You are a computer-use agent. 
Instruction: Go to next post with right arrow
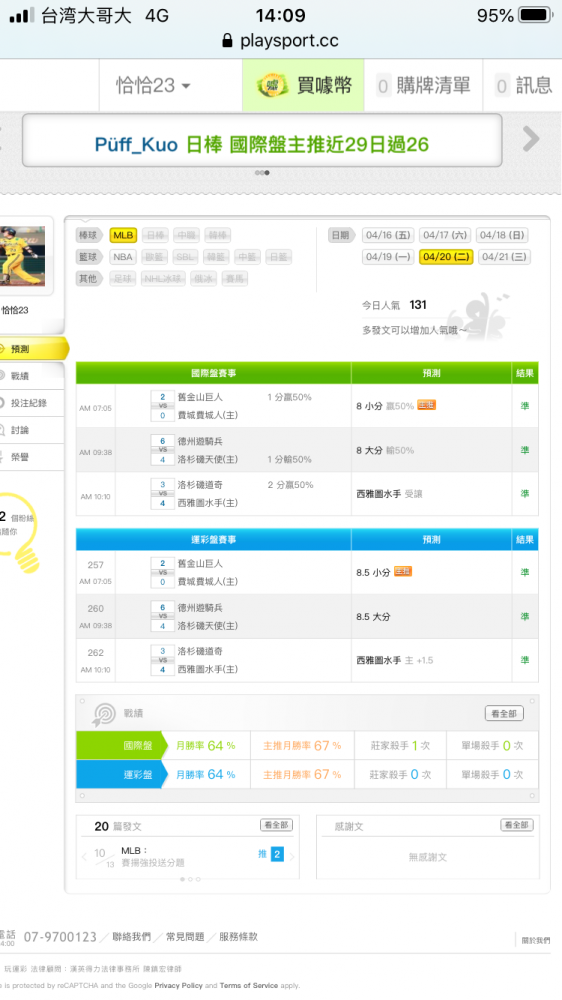tap(292, 857)
